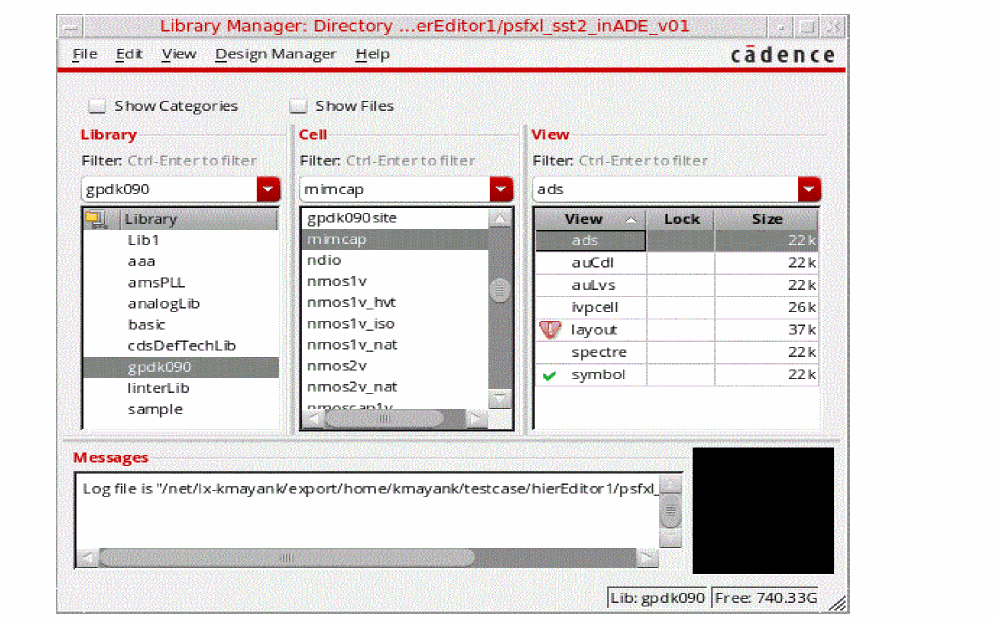Enable the Show Categories checkbox
Image resolution: width=994 pixels, height=618 pixels.
click(x=97, y=106)
